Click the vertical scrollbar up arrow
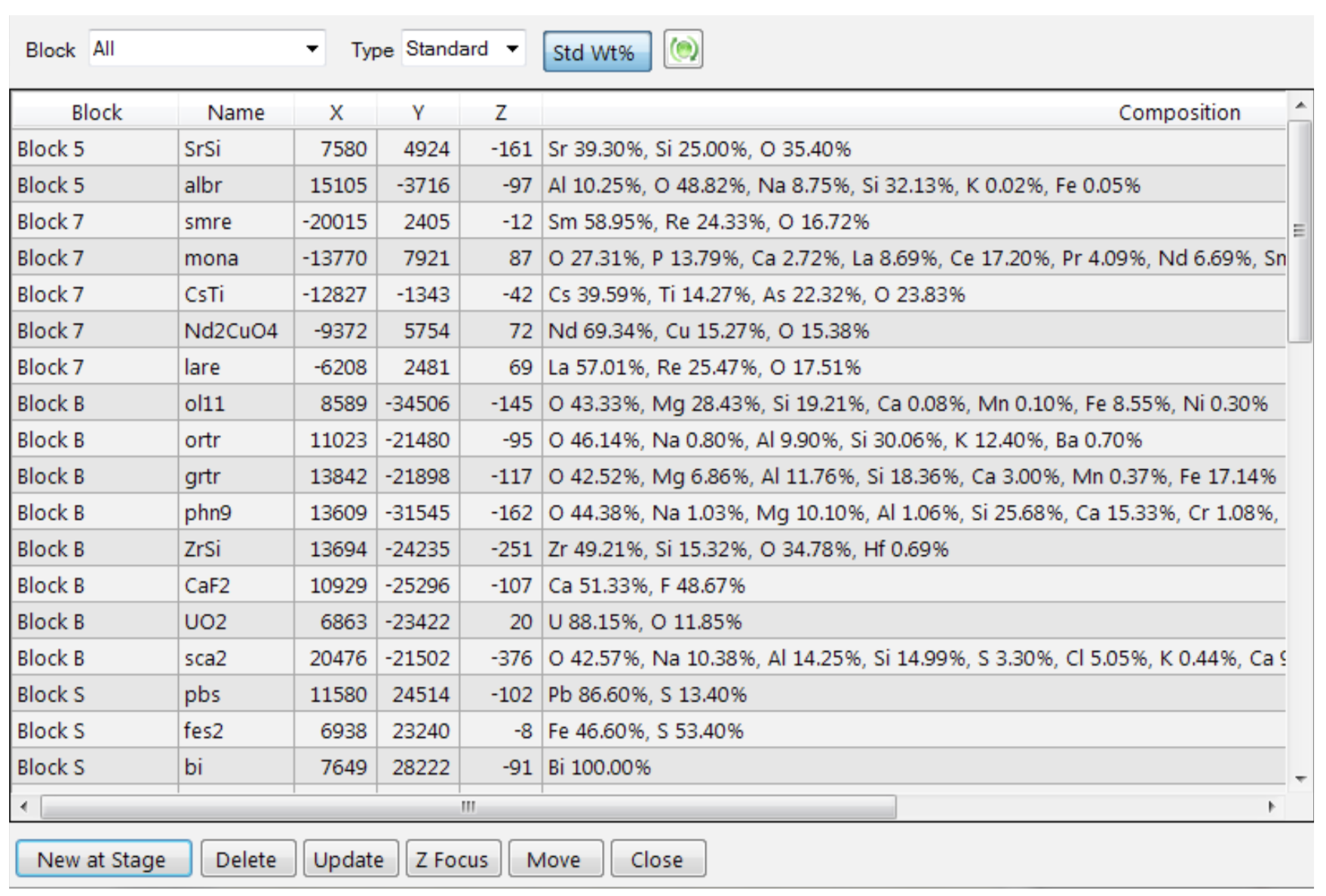This screenshot has width=1326, height=896. coord(1300,105)
